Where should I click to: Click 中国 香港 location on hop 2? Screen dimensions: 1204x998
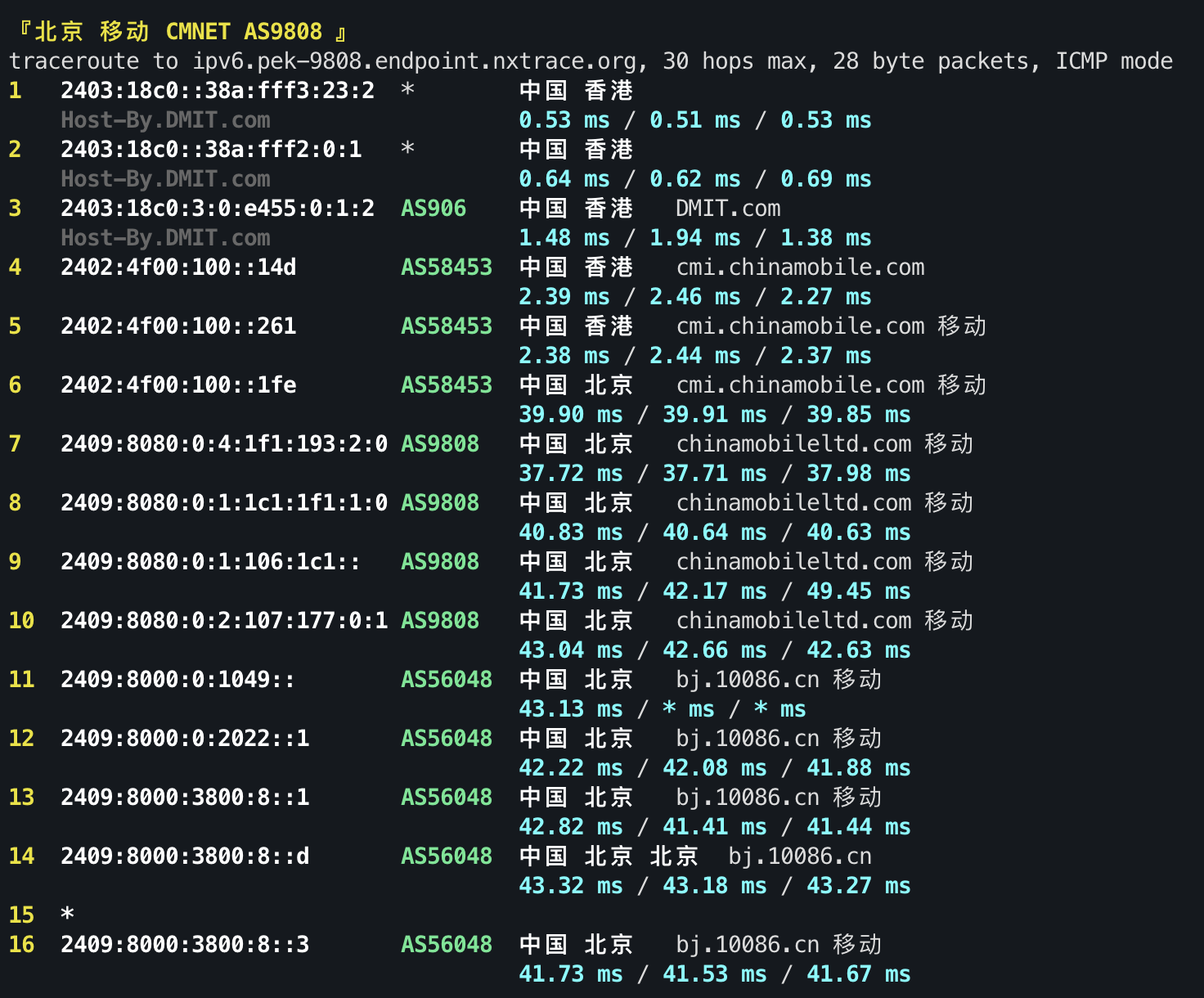576,149
